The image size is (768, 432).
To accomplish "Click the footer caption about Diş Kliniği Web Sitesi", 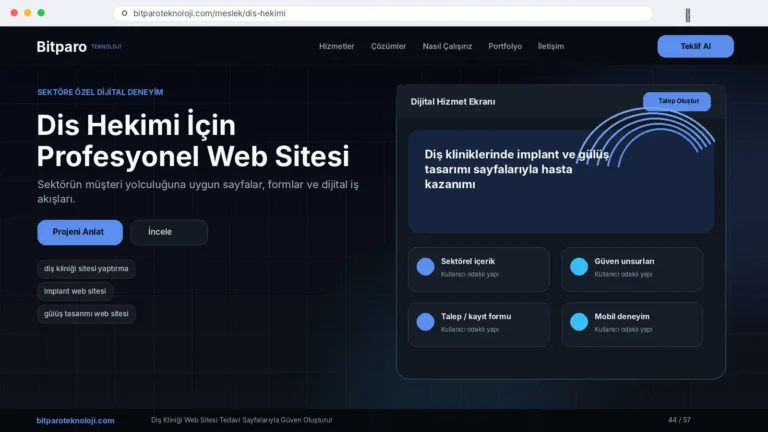I will pos(241,420).
